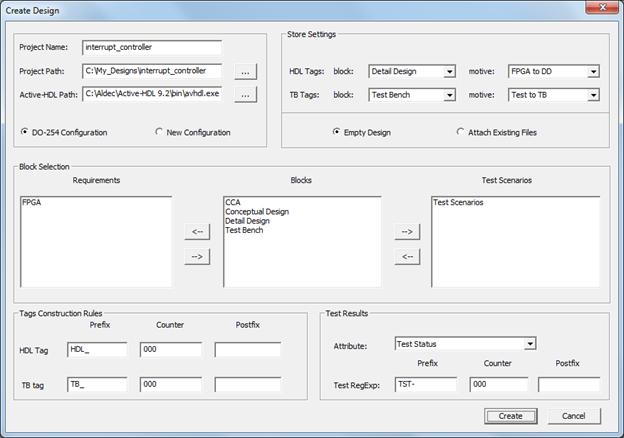Open the HDL Tags motive dropdown
This screenshot has width=624, height=438.
pos(593,72)
